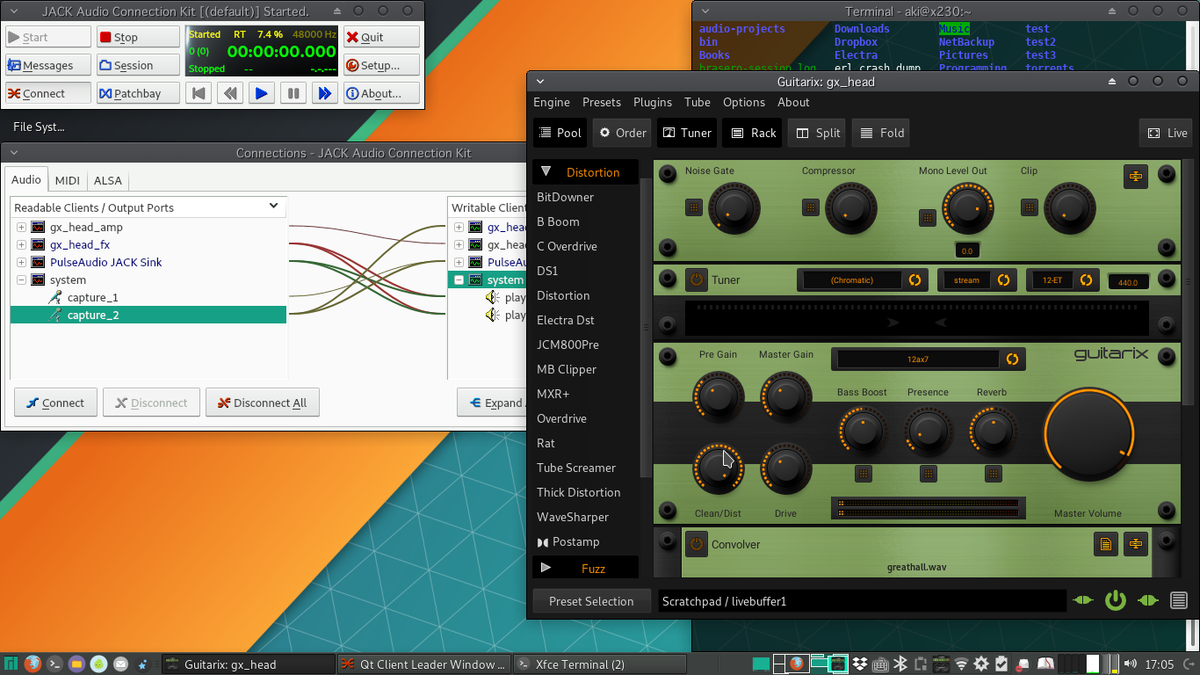Open the Convolver settings file icon
The height and width of the screenshot is (675, 1200).
pos(1105,544)
